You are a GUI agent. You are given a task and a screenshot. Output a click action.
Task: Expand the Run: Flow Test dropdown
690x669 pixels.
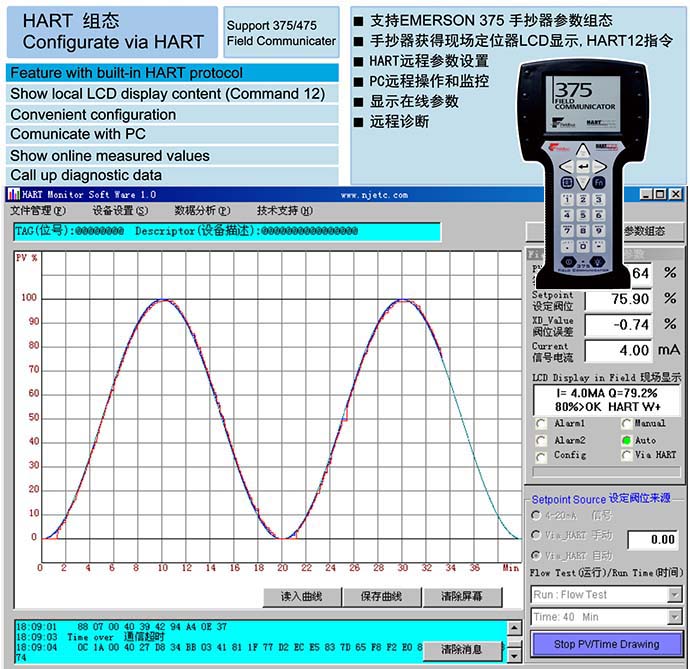[674, 595]
